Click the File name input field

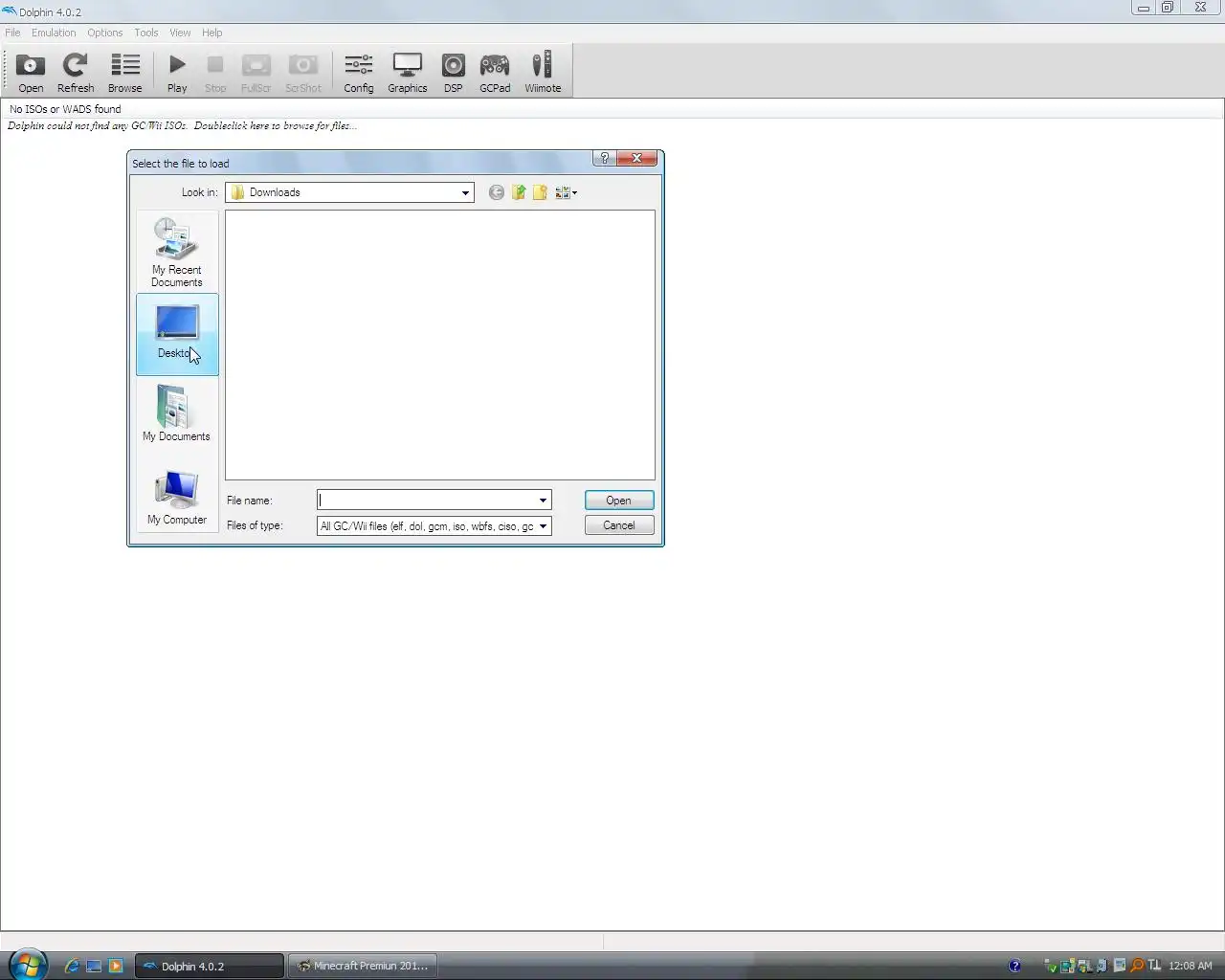click(427, 500)
